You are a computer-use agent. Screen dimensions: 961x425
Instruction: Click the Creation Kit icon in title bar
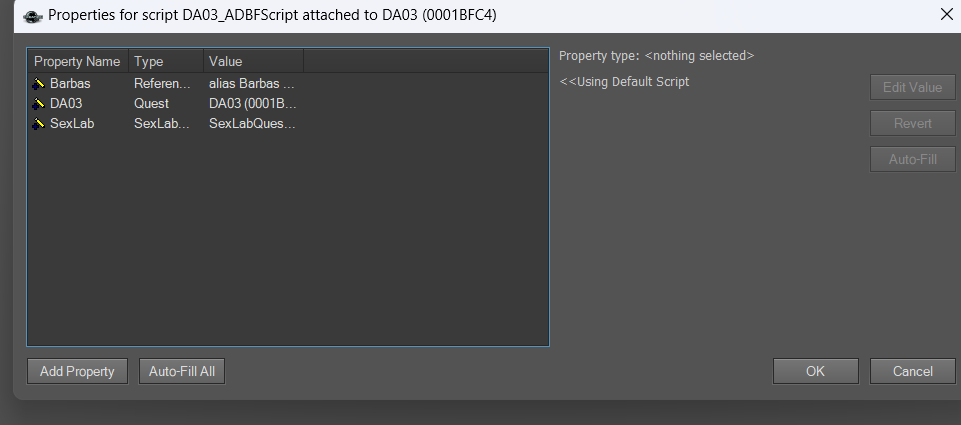click(32, 16)
